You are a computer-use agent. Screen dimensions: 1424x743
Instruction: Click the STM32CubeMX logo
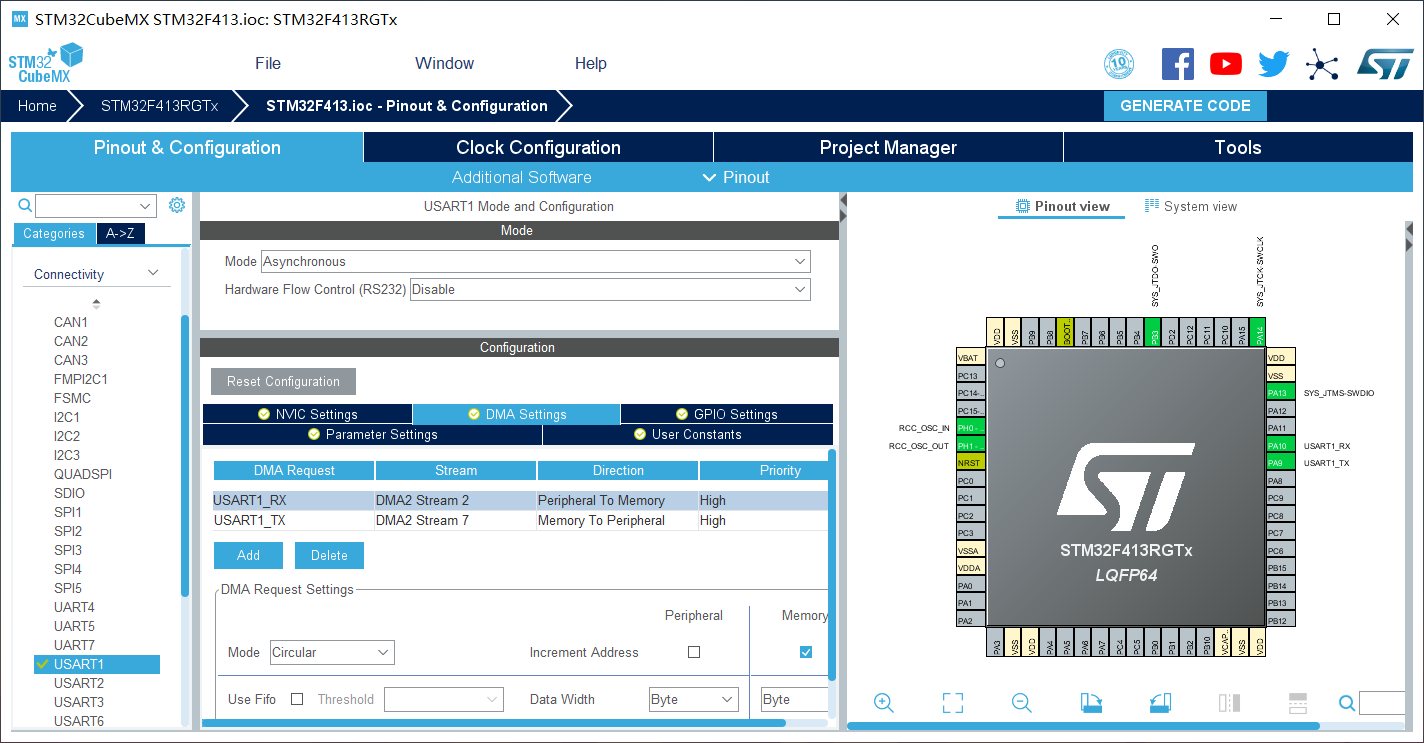(x=46, y=64)
